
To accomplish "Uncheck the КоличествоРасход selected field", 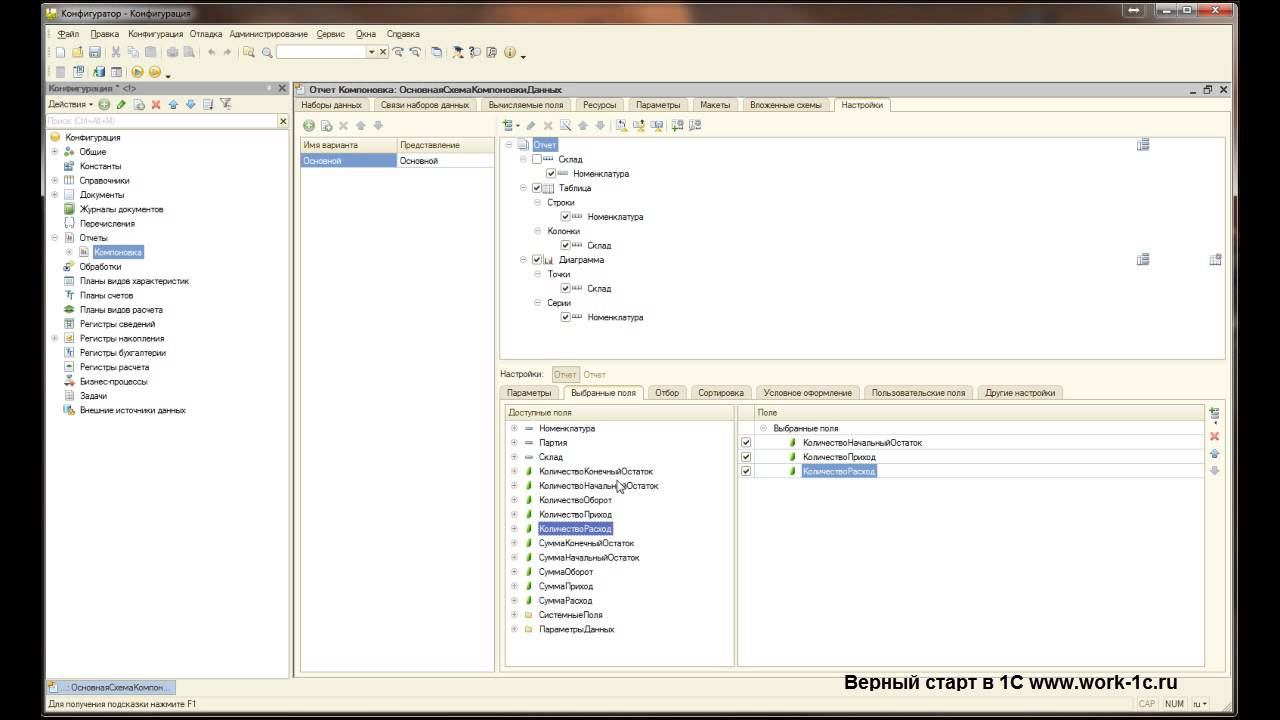I will (746, 471).
